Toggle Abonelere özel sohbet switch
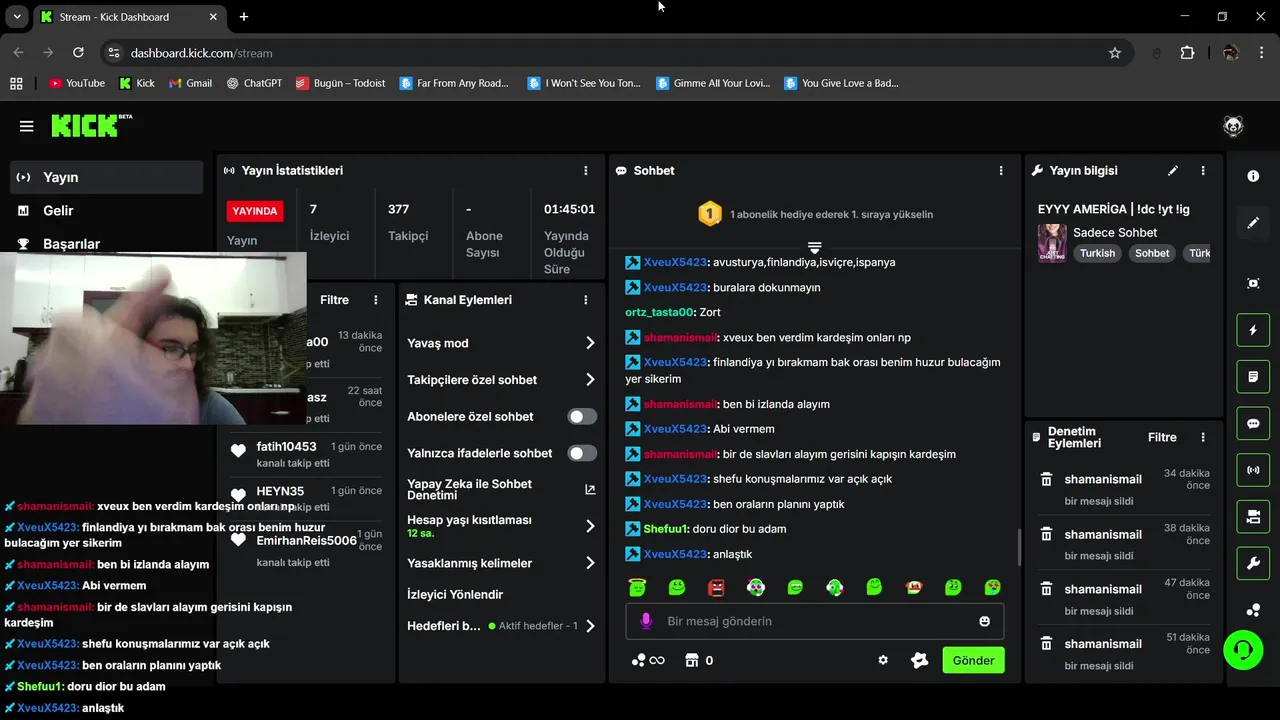 [x=582, y=416]
